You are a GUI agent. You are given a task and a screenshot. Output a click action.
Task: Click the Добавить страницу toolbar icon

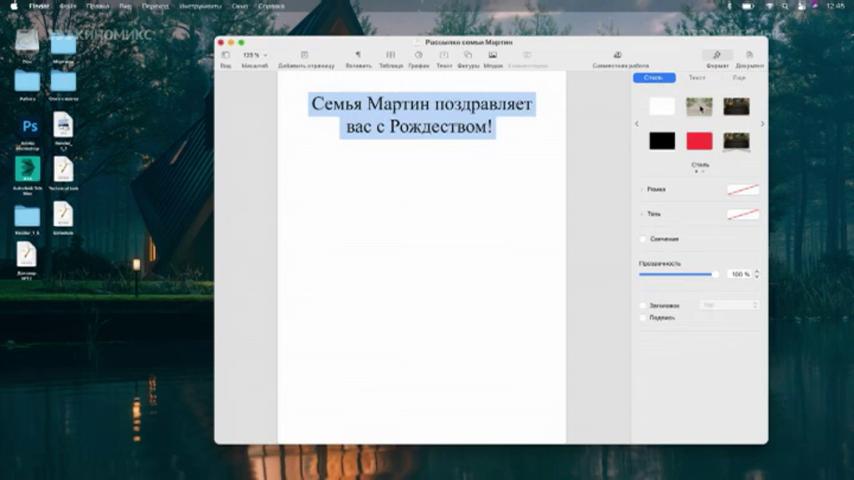304,55
